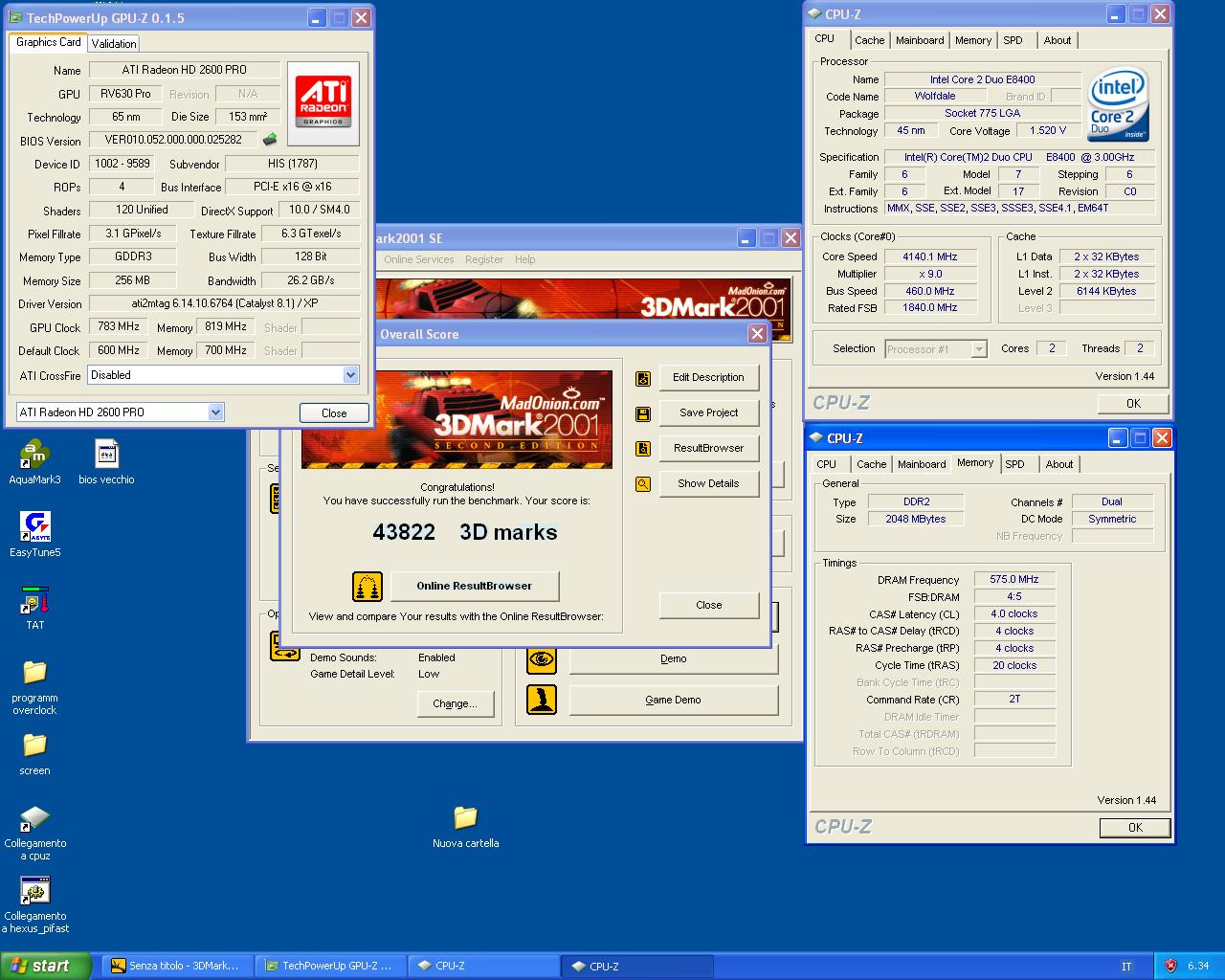Click the ResultBrowser document icon
1225x980 pixels.
[x=643, y=448]
